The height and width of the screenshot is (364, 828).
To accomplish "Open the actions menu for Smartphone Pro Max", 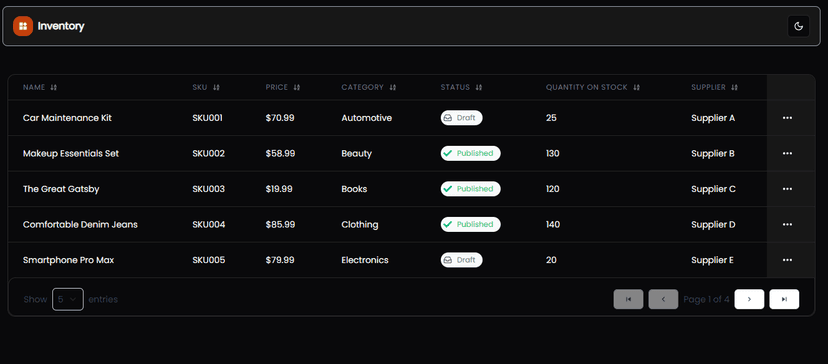I will click(x=787, y=260).
